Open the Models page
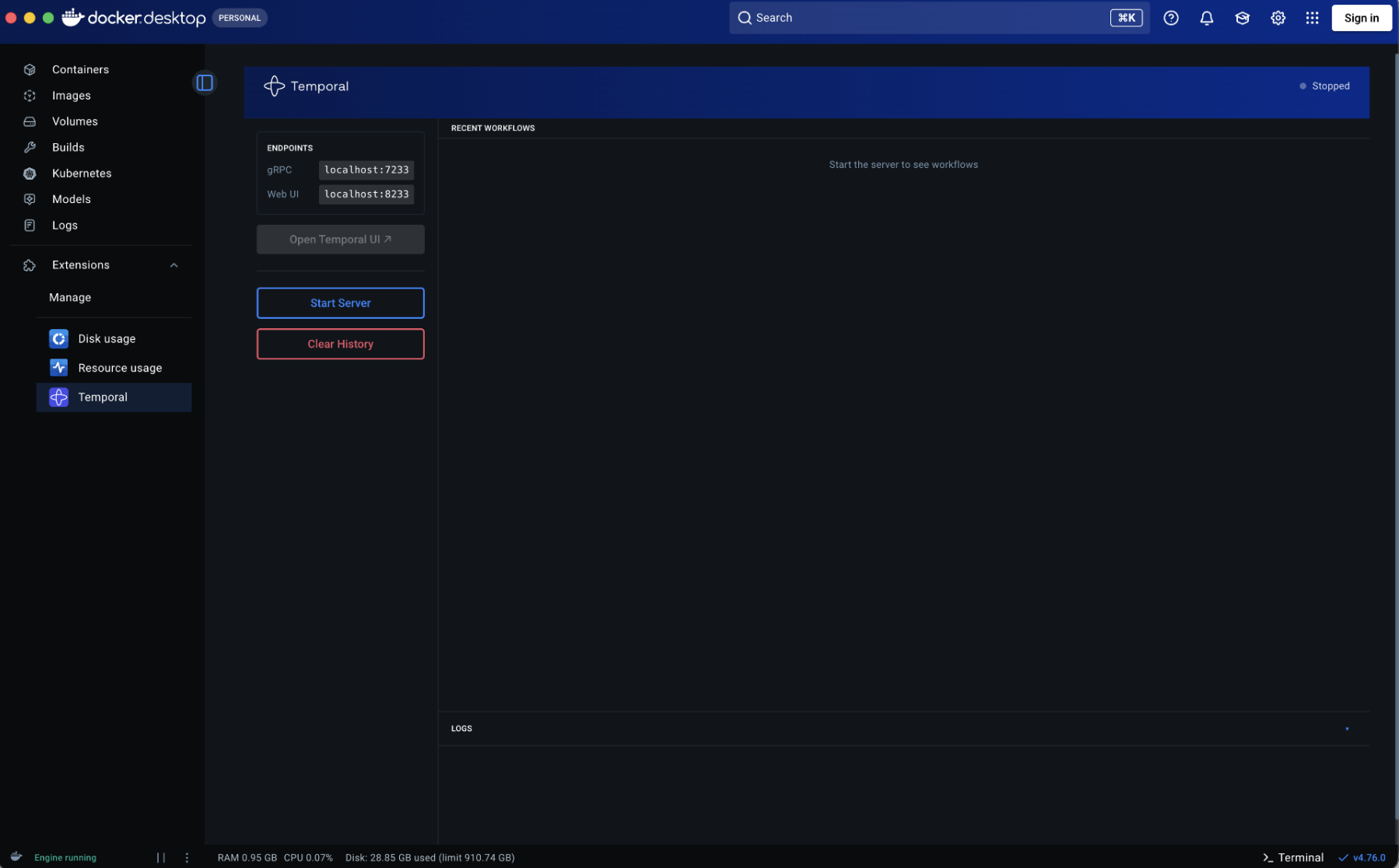The height and width of the screenshot is (868, 1399). tap(72, 199)
